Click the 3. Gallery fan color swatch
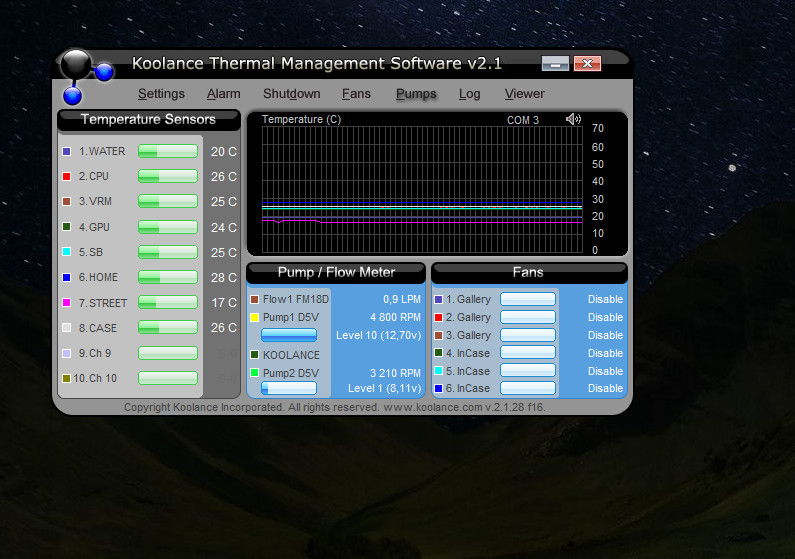 (x=439, y=335)
